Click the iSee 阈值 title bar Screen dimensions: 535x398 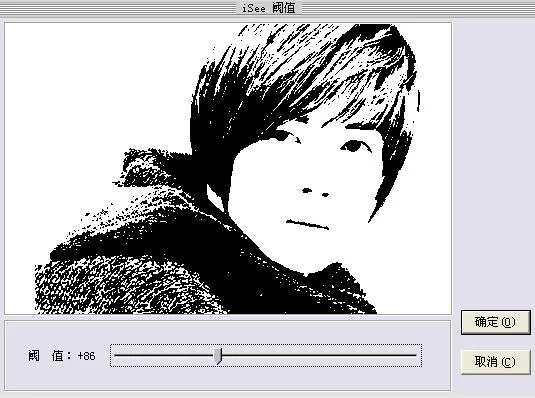click(268, 8)
